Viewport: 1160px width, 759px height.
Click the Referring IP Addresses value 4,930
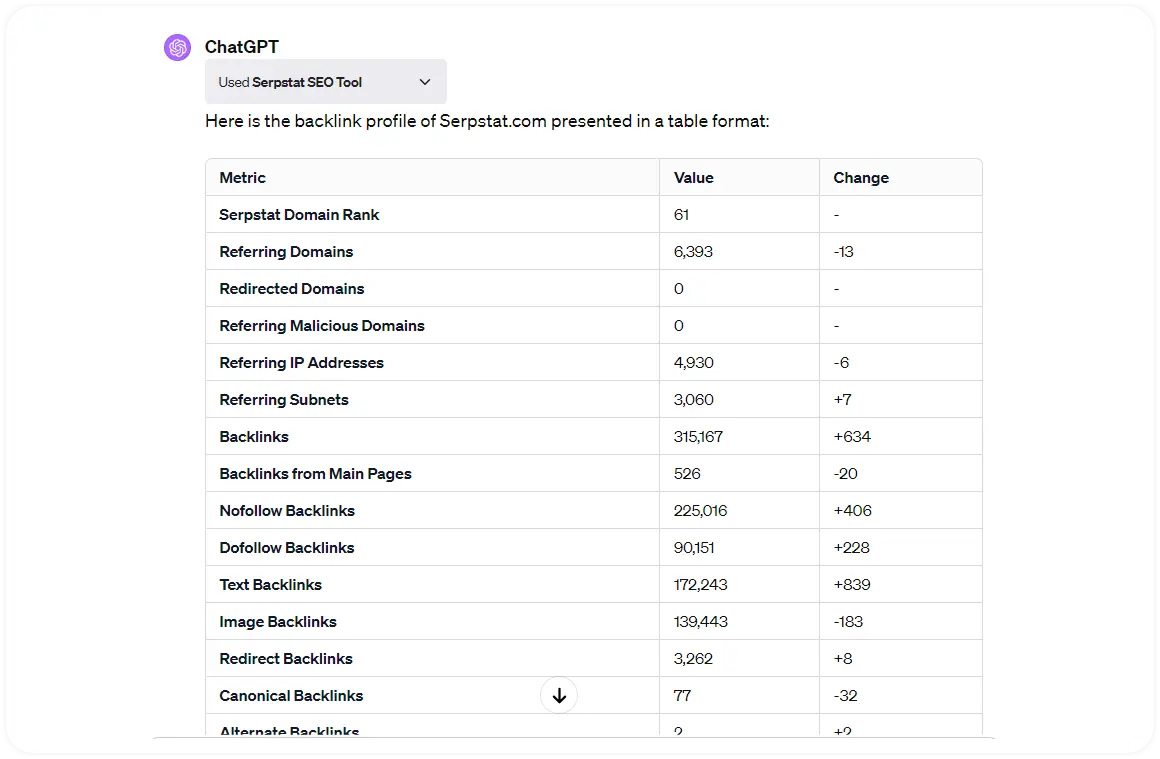tap(694, 362)
